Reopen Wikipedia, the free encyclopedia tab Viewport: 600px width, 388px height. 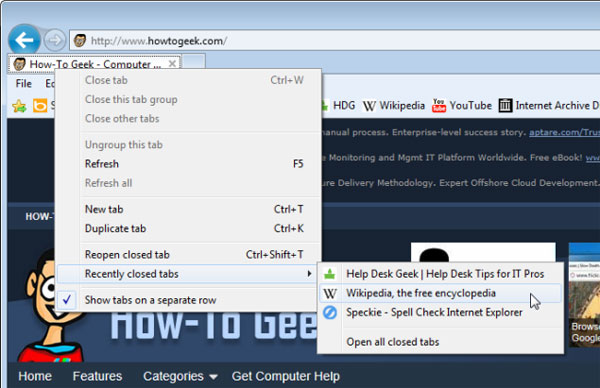pyautogui.click(x=441, y=293)
